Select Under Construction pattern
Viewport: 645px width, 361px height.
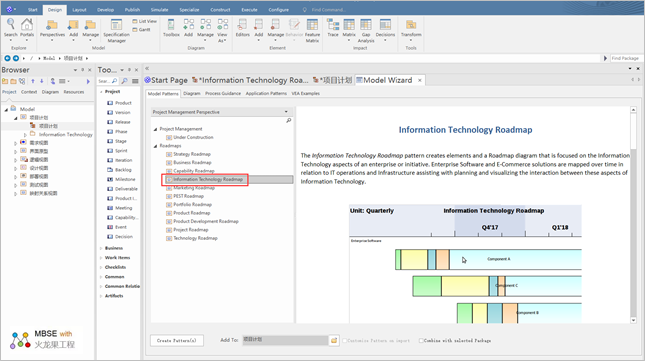(x=190, y=137)
